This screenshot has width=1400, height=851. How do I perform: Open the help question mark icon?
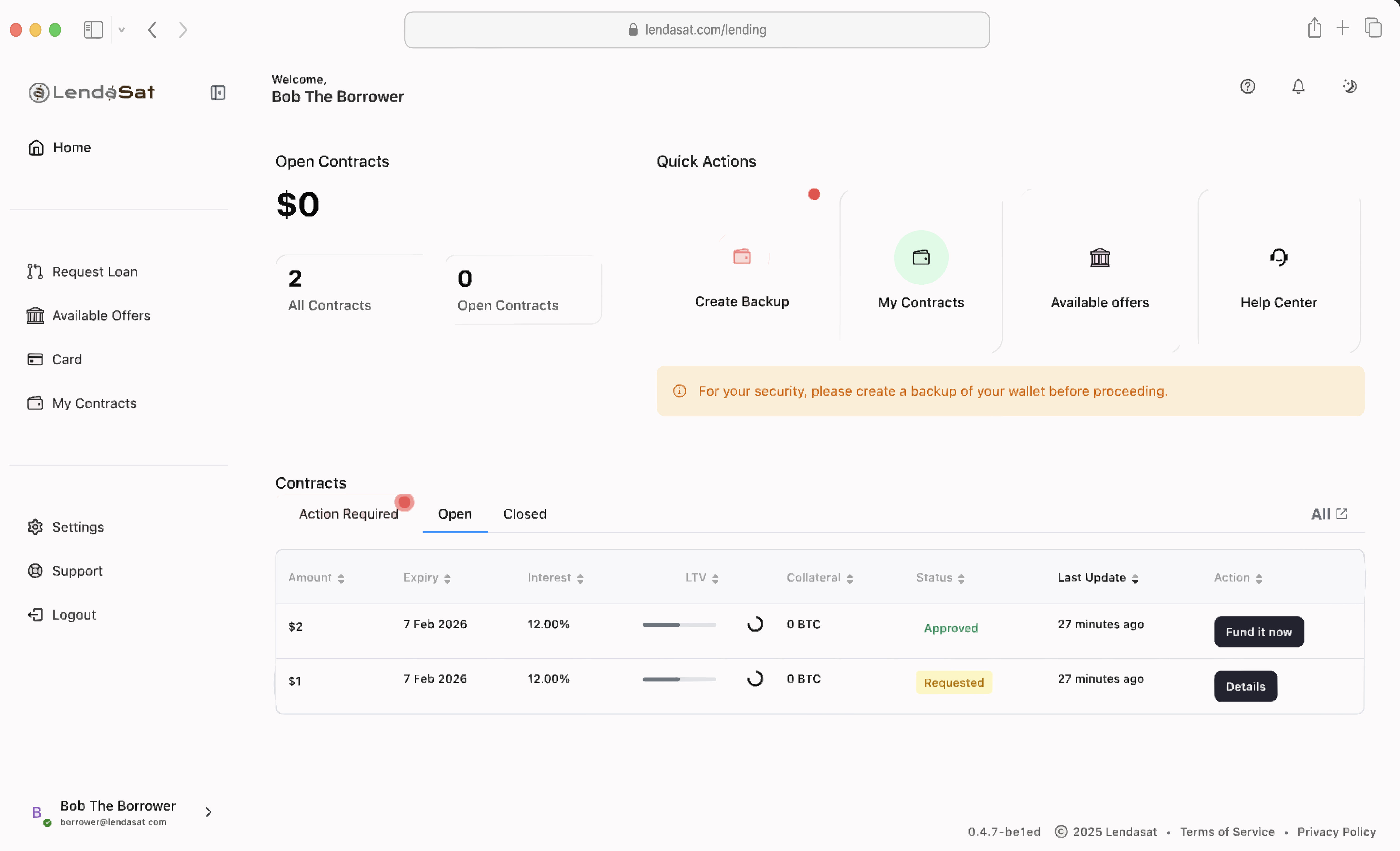pyautogui.click(x=1248, y=86)
